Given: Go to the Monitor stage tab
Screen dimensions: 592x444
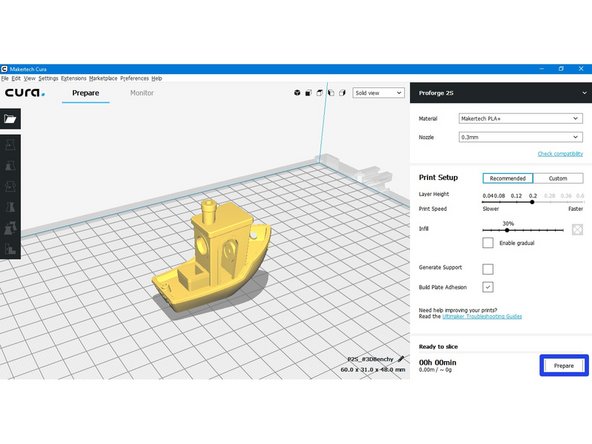Looking at the screenshot, I should 142,93.
